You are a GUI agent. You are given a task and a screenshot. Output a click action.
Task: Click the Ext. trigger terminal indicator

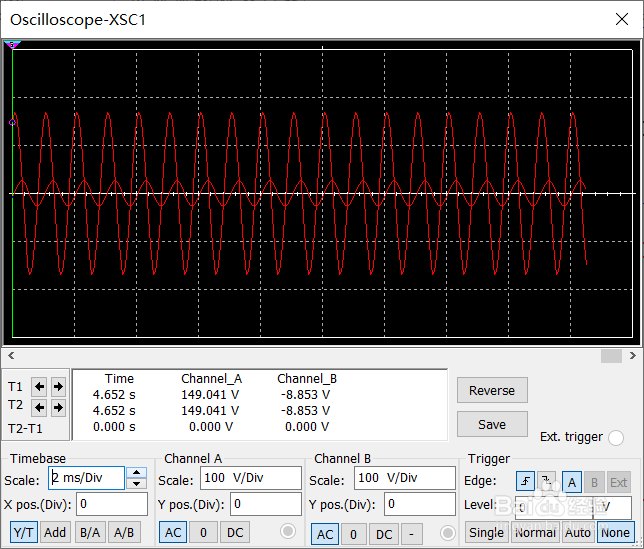[616, 437]
